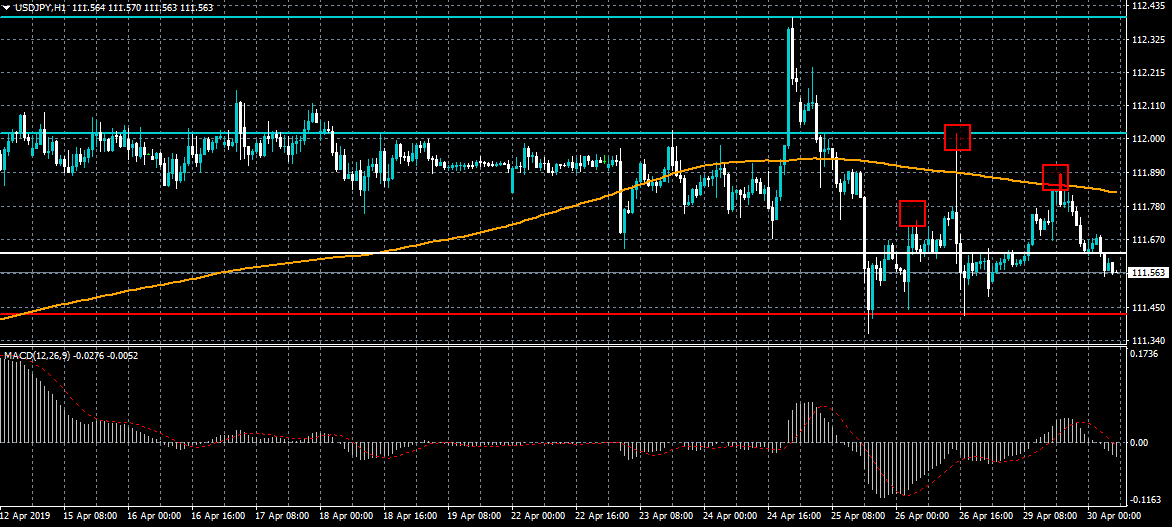The image size is (1172, 527).
Task: Click the 17 Apr 08:00 time label
Action: coord(281,516)
